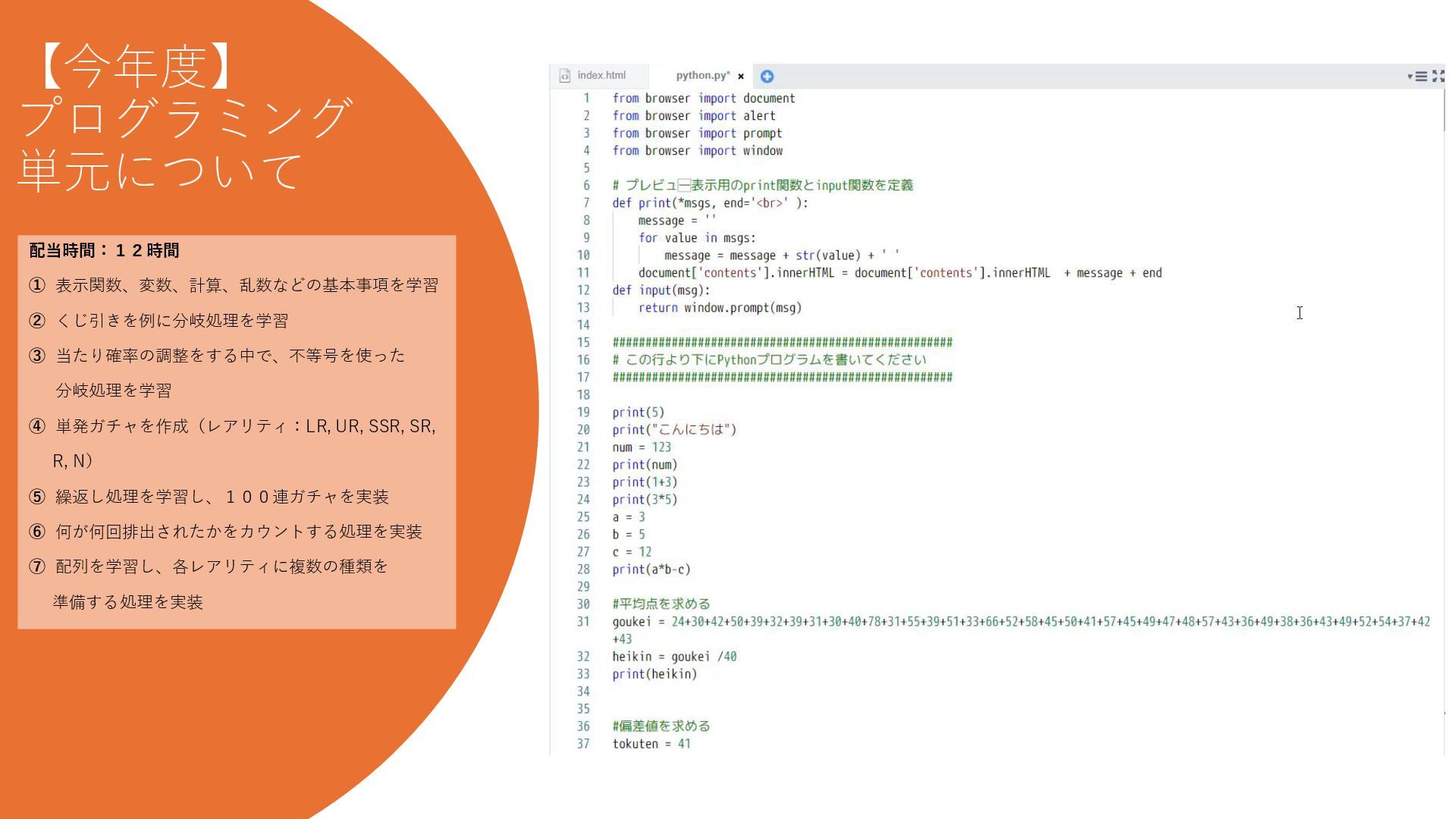The image size is (1456, 819).
Task: Click item ① 表示関数、変数、計算
Action: click(x=234, y=285)
